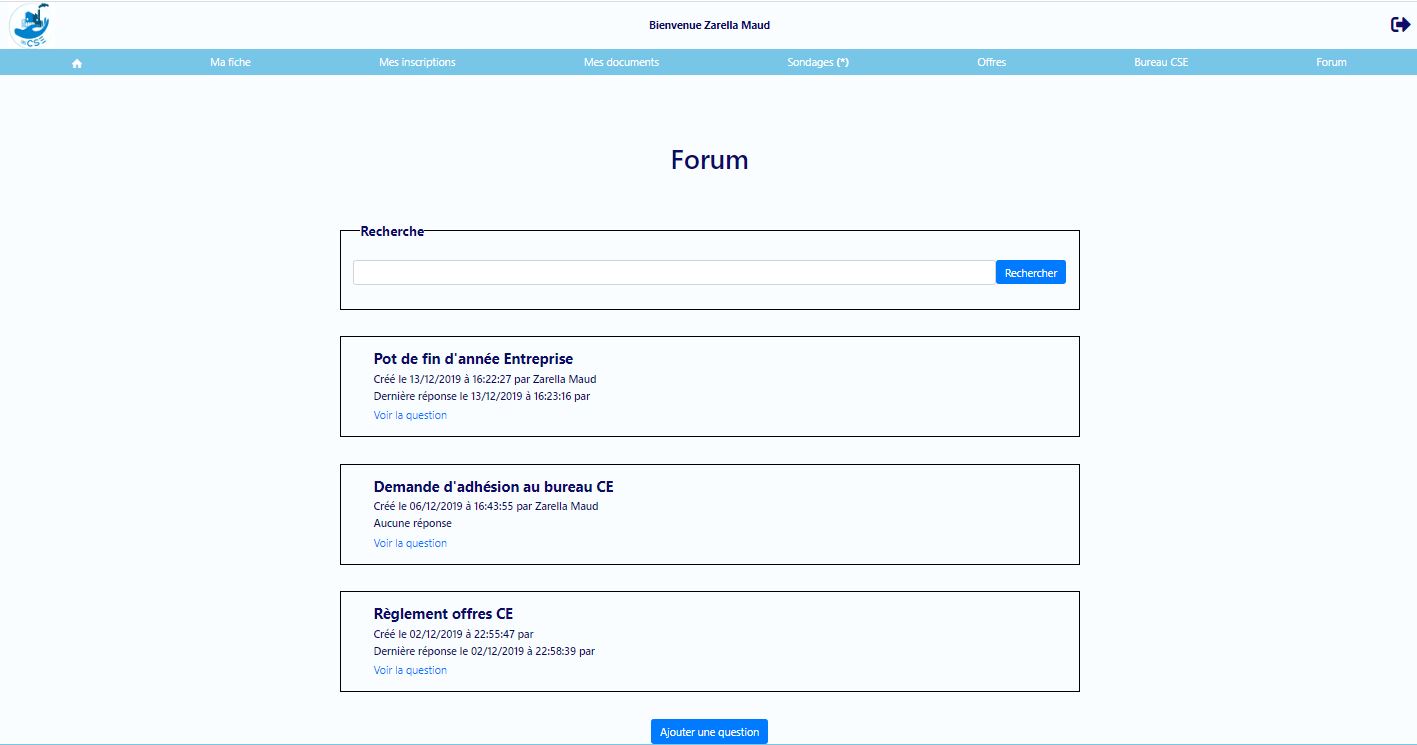The height and width of the screenshot is (745, 1417).
Task: View question for Pot de fin d'année
Action: point(410,415)
